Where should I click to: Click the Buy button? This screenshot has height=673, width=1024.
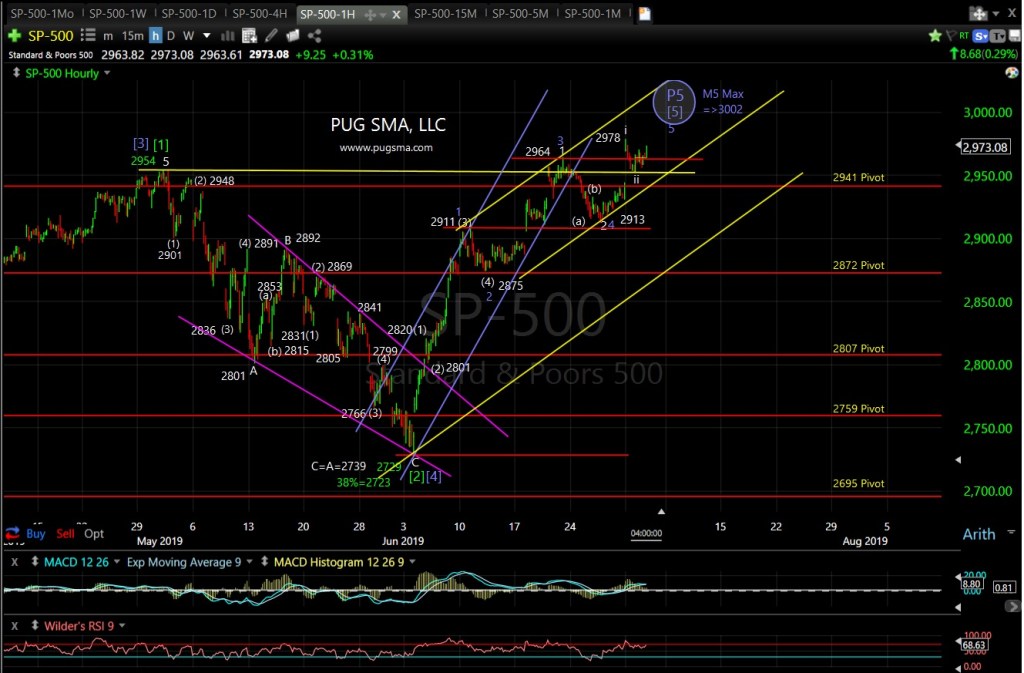(36, 533)
